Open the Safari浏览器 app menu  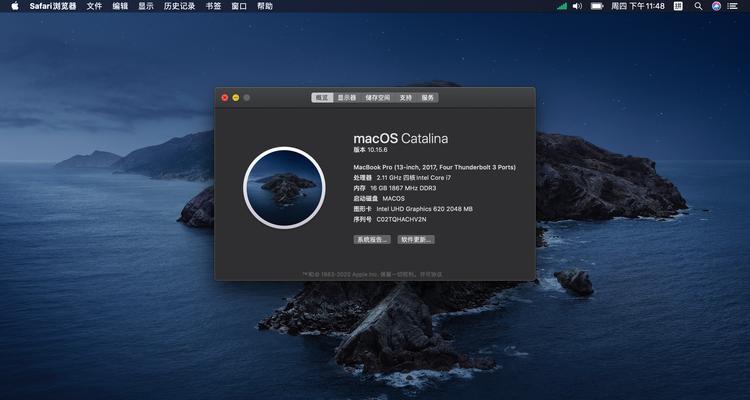click(53, 6)
